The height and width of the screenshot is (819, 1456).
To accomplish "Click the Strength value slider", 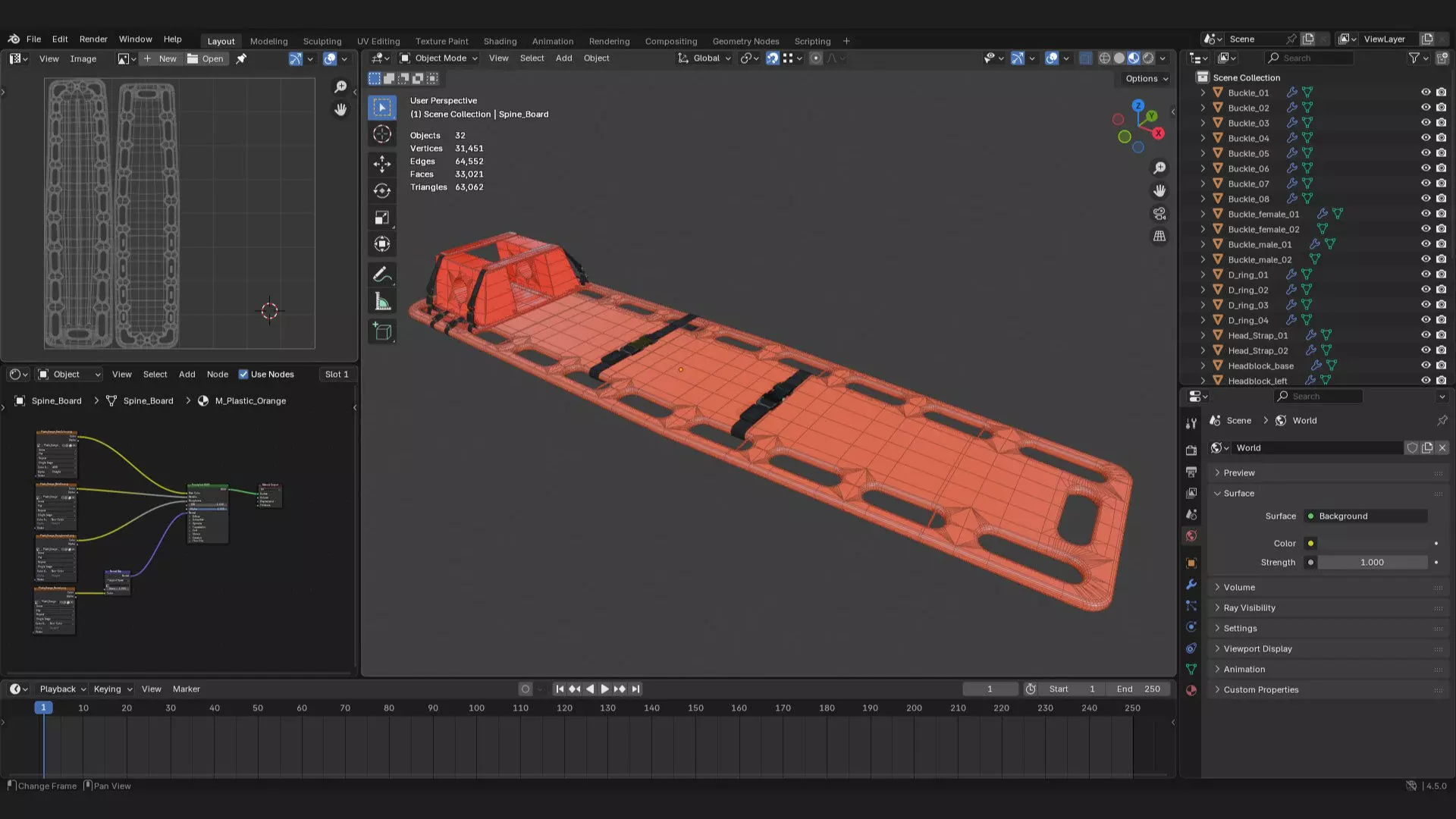I will click(x=1373, y=562).
